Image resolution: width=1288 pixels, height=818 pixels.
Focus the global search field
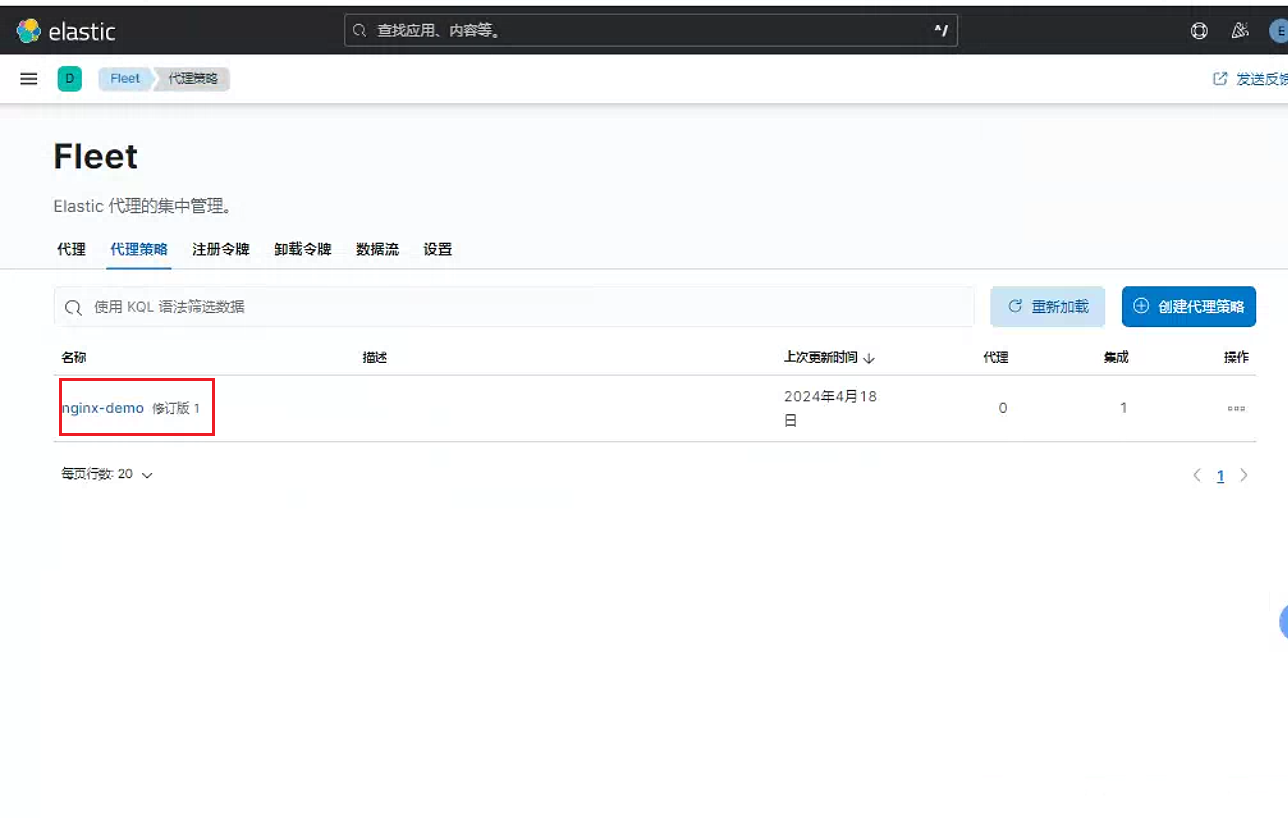(x=651, y=31)
